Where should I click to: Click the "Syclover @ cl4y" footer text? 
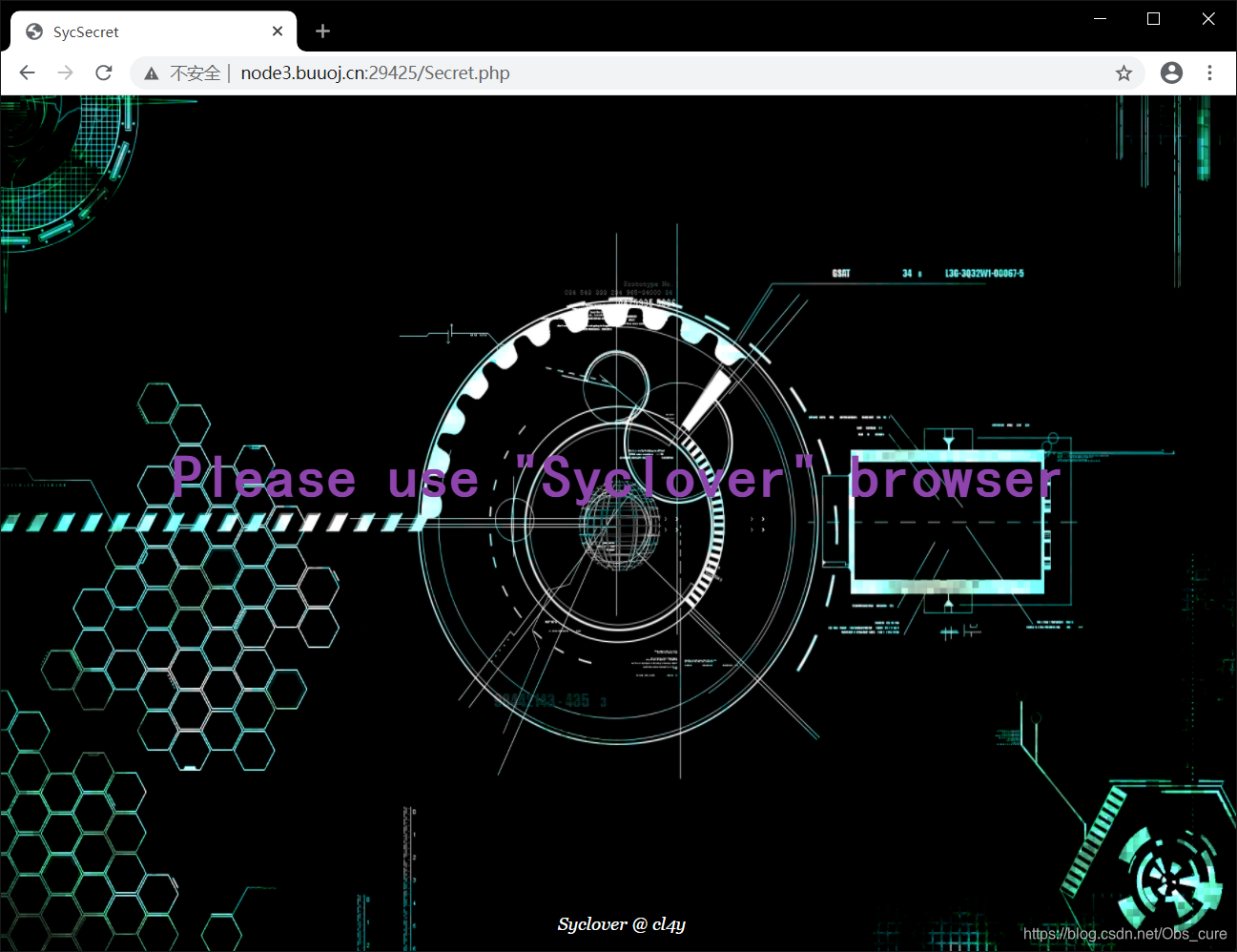pos(621,923)
